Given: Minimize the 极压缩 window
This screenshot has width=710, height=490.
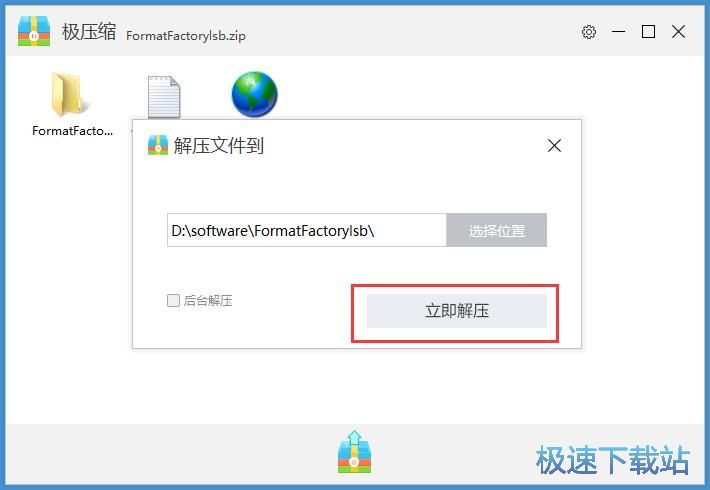Looking at the screenshot, I should point(619,32).
